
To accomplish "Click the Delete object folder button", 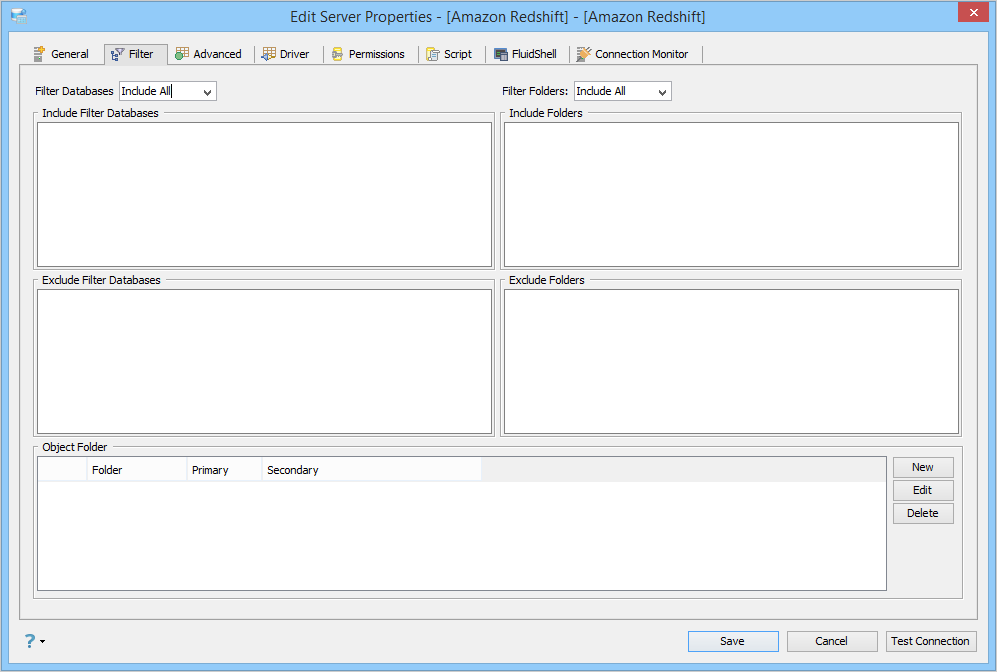I will [923, 513].
